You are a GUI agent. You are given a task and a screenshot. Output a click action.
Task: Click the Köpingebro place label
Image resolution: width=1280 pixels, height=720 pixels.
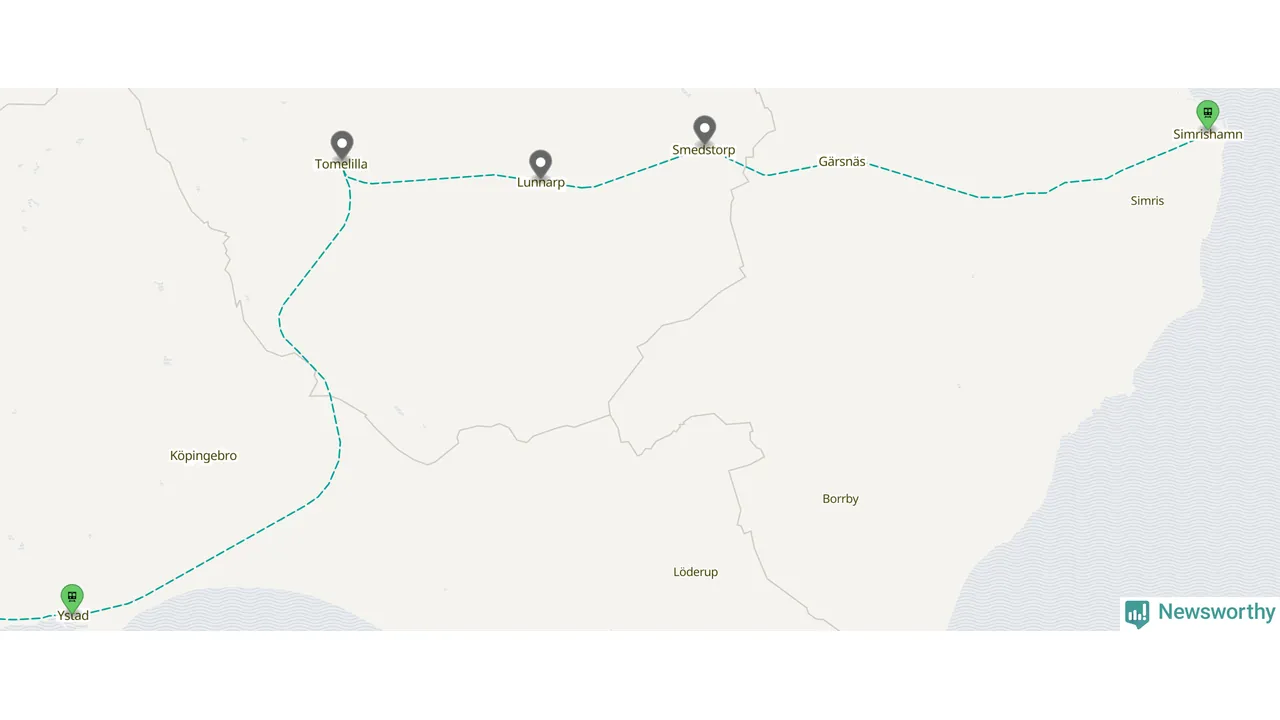coord(203,456)
